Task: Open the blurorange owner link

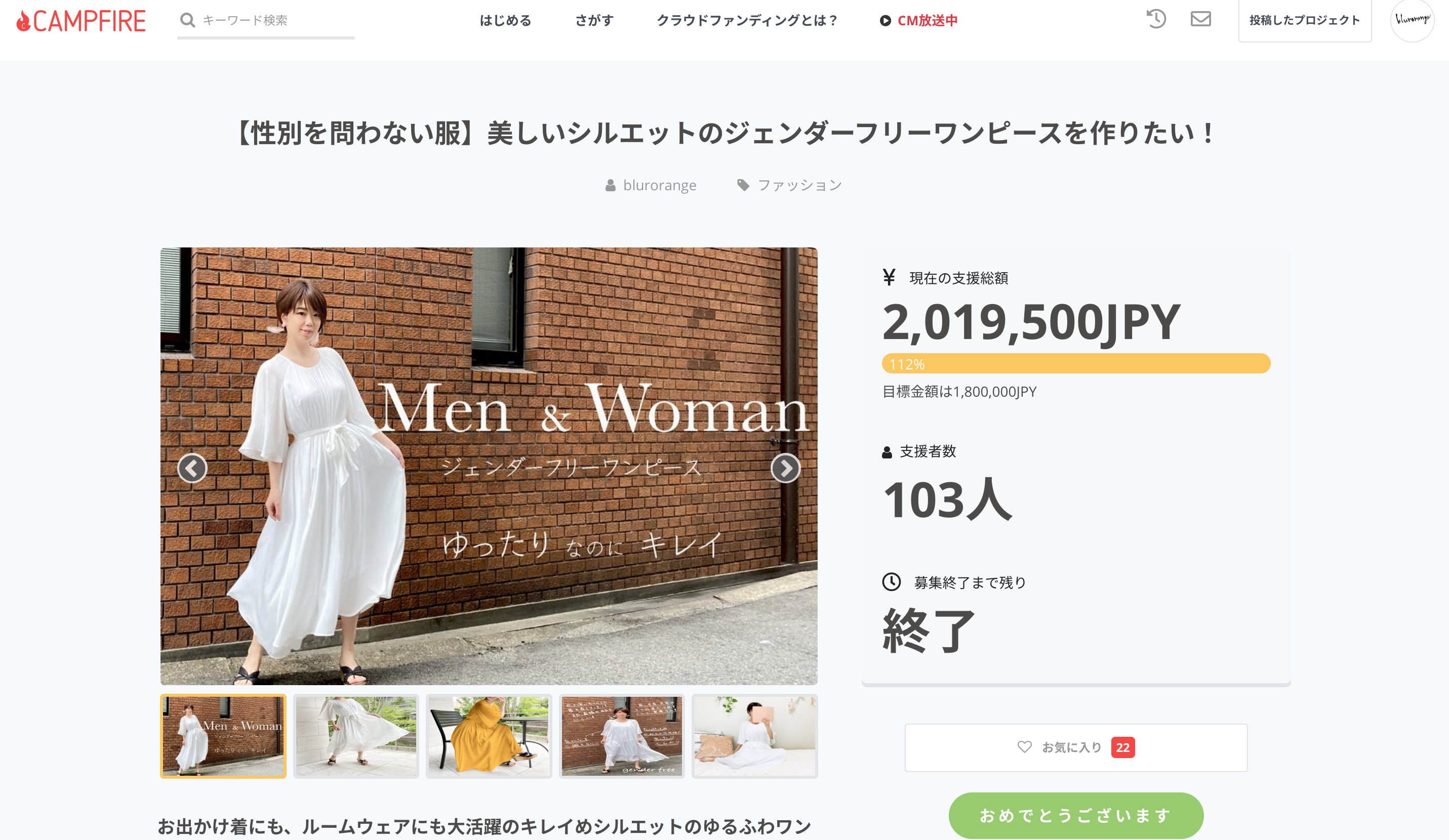Action: [x=659, y=185]
